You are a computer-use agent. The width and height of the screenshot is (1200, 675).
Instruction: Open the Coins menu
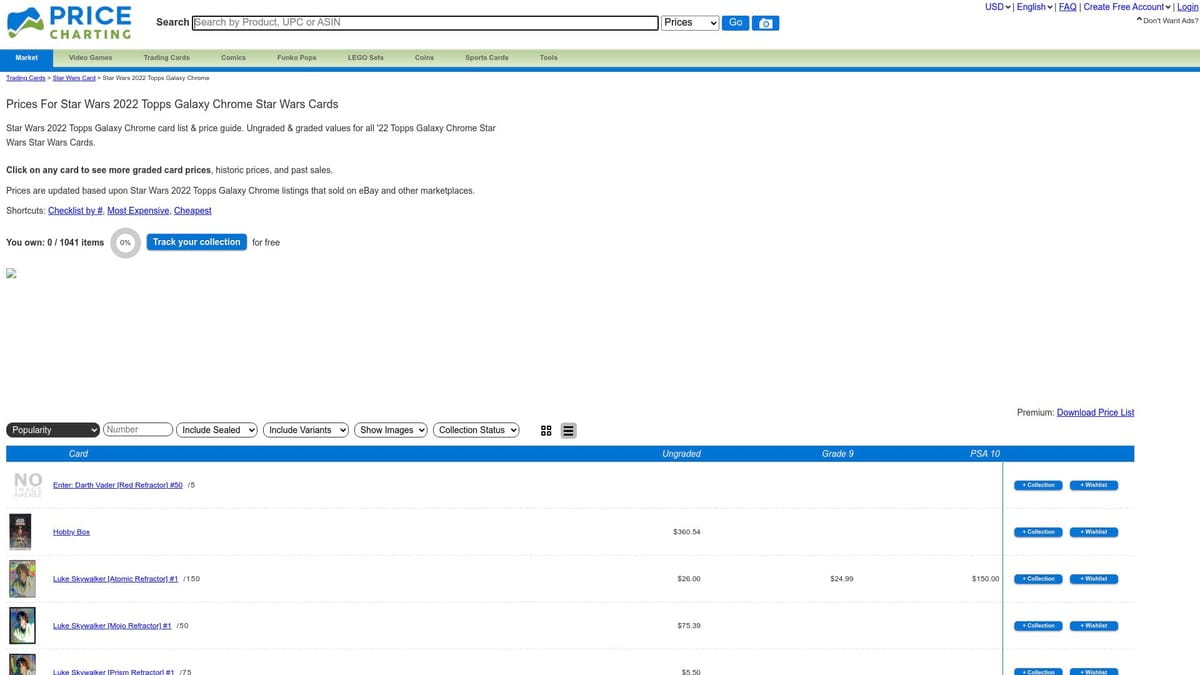pos(424,58)
